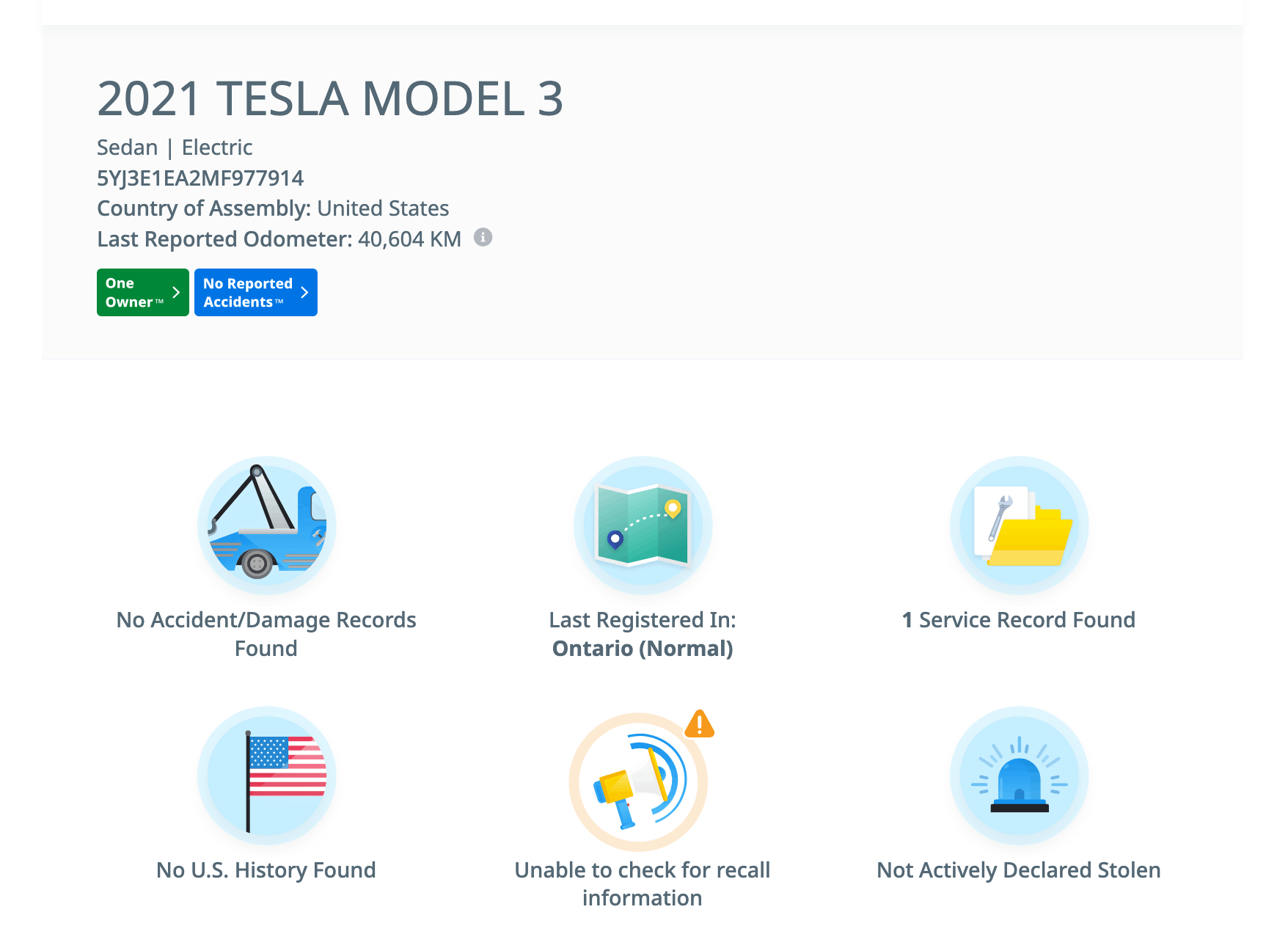
Task: Click the tow truck accident records icon
Action: 267,525
